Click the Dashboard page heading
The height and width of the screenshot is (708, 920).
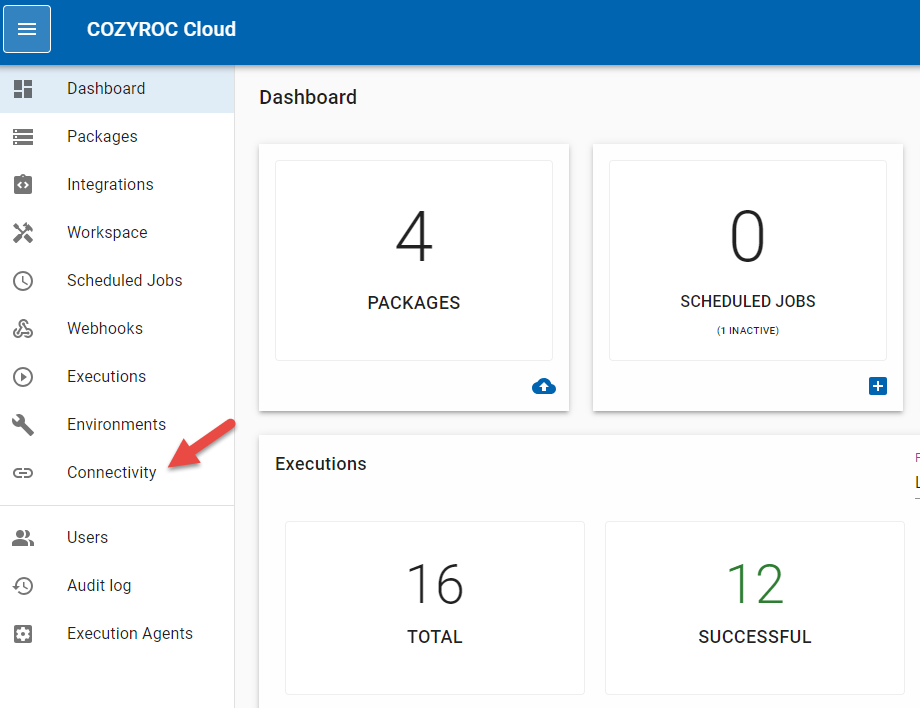308,97
